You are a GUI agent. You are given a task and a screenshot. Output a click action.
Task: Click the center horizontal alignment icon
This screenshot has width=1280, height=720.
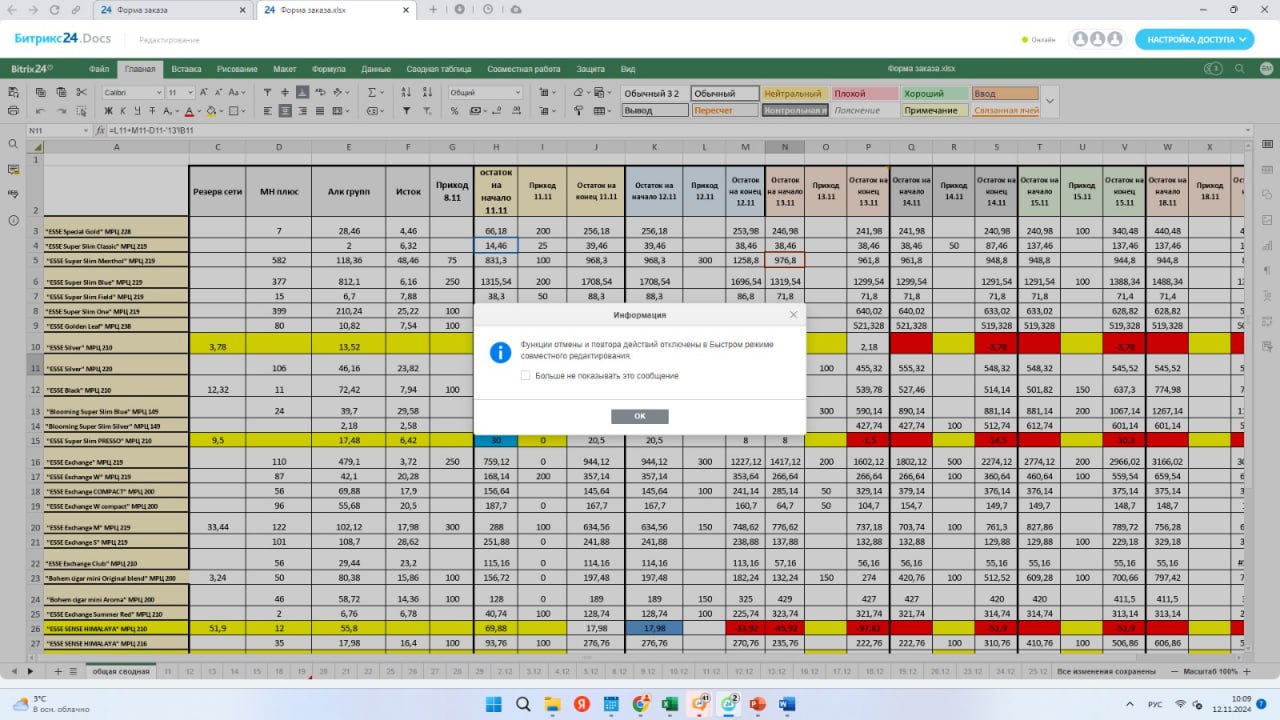pos(286,111)
